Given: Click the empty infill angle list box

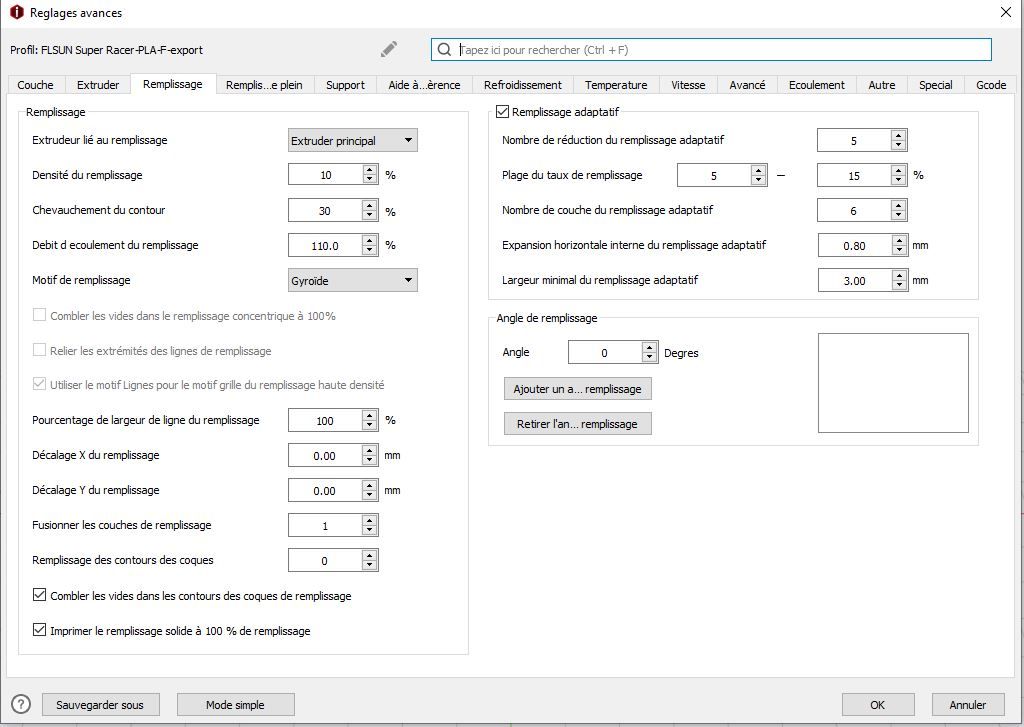Looking at the screenshot, I should tap(893, 383).
